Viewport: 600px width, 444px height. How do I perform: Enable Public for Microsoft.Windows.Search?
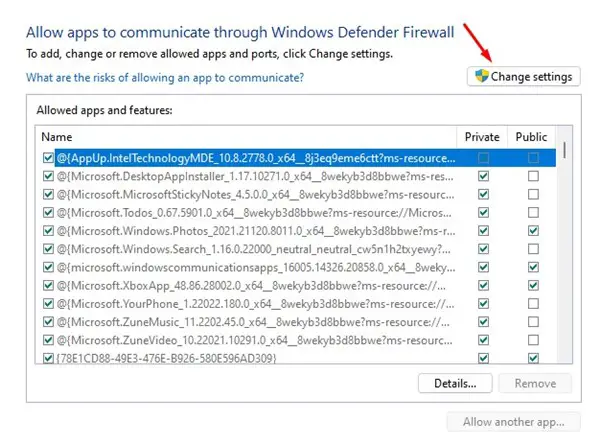pos(533,249)
